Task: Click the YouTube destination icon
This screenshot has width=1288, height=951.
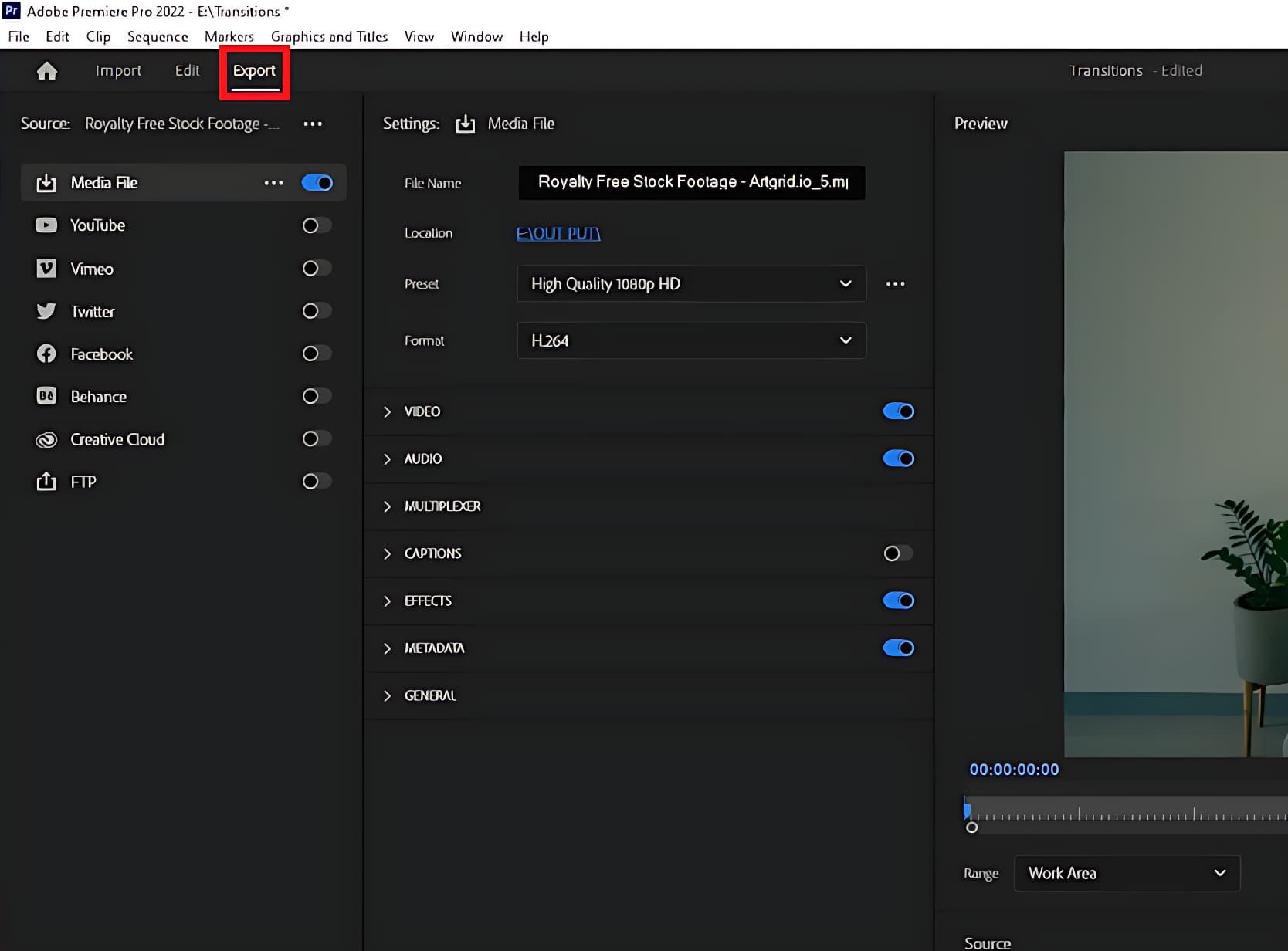Action: (46, 225)
